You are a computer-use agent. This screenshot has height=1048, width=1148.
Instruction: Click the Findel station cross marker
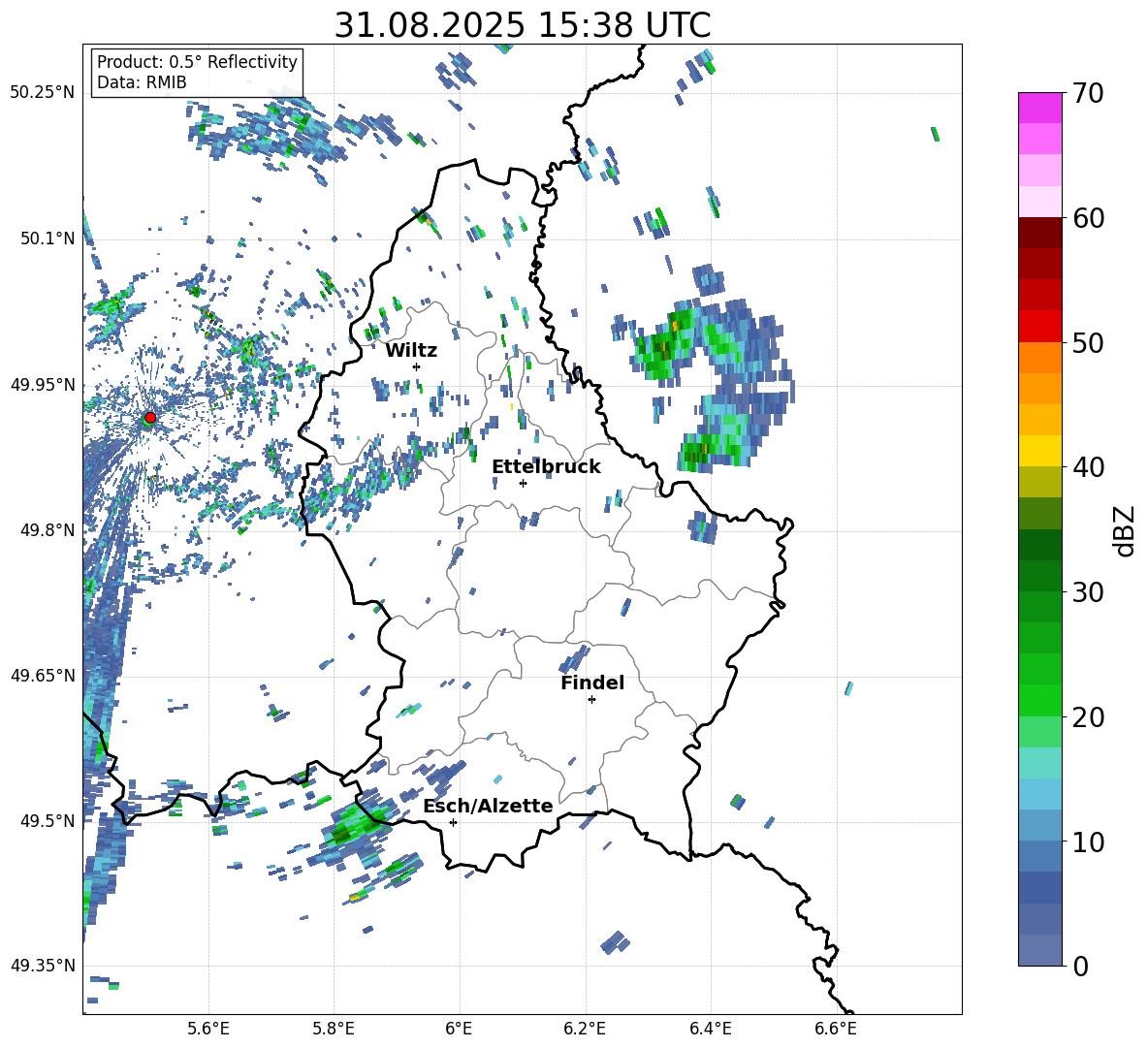coord(591,700)
